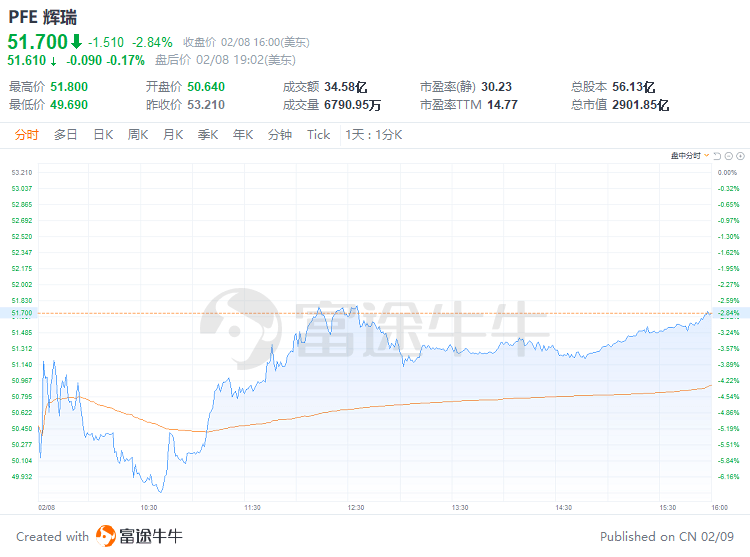The image size is (750, 557).
Task: Open the 月K monthly chart tab
Action: coord(173,135)
